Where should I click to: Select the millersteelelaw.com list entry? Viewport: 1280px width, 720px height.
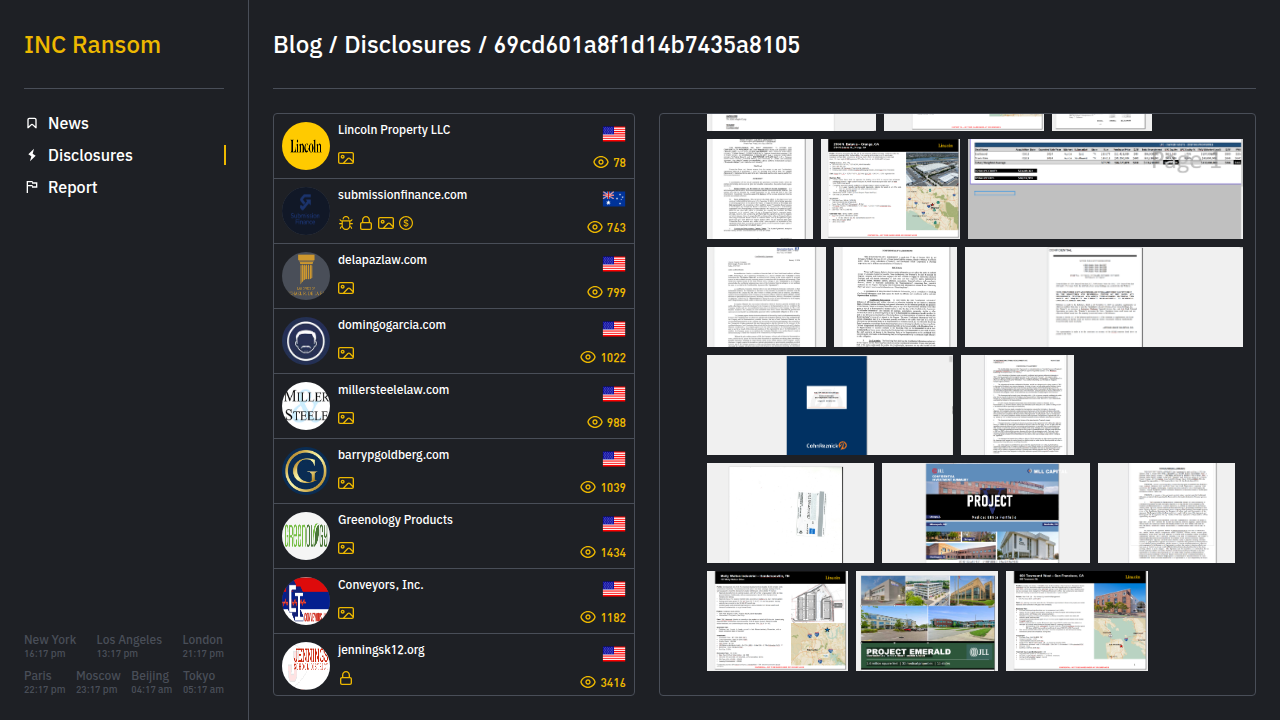pyautogui.click(x=393, y=390)
